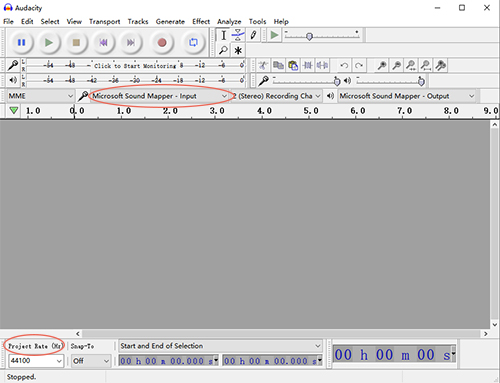500x383 pixels.
Task: Start recording with the Record button
Action: [x=162, y=43]
